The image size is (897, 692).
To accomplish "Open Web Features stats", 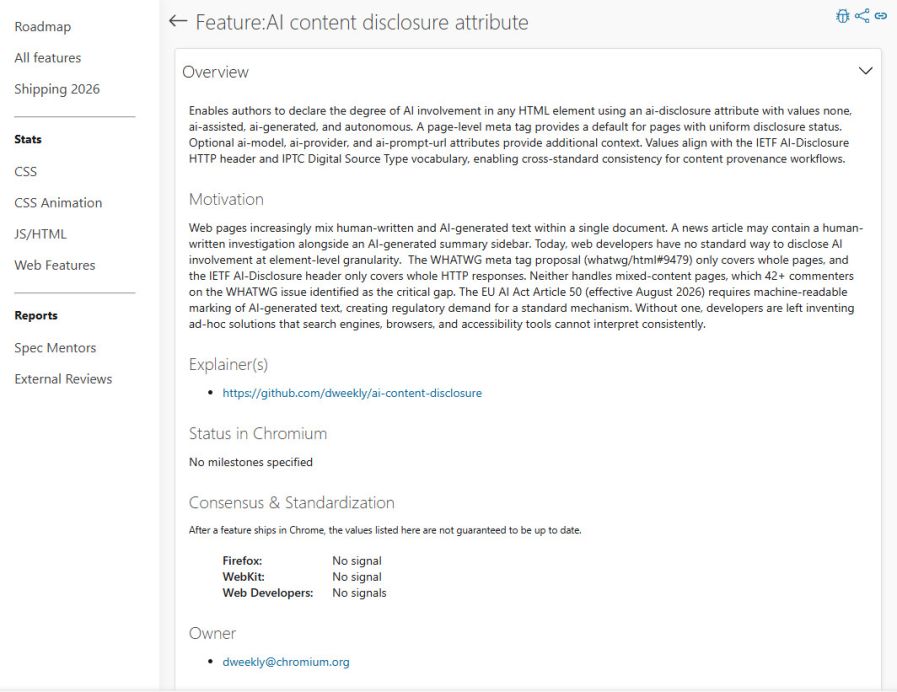I will pos(55,265).
